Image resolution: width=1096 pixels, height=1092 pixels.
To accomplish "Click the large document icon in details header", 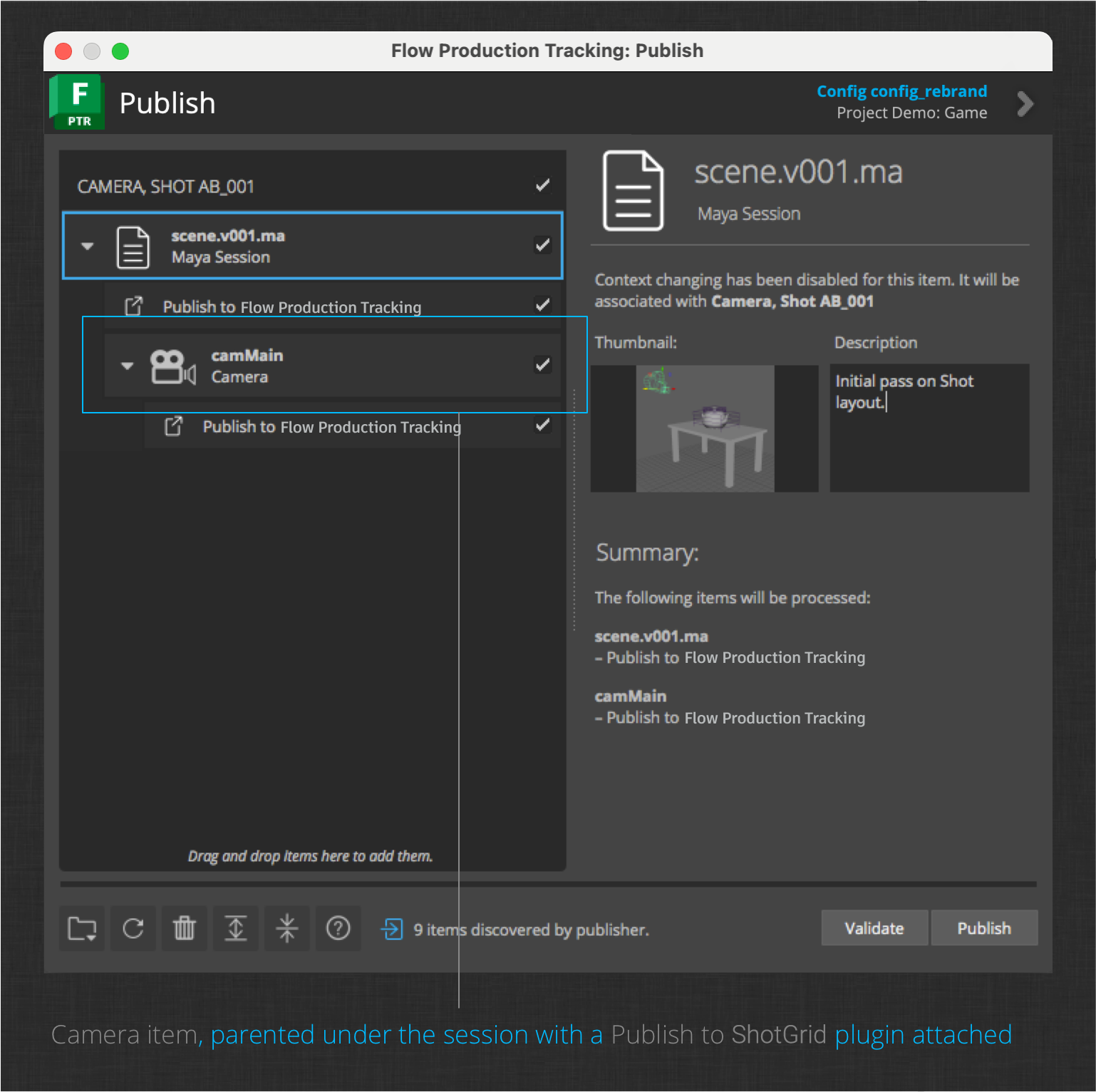I will 634,190.
